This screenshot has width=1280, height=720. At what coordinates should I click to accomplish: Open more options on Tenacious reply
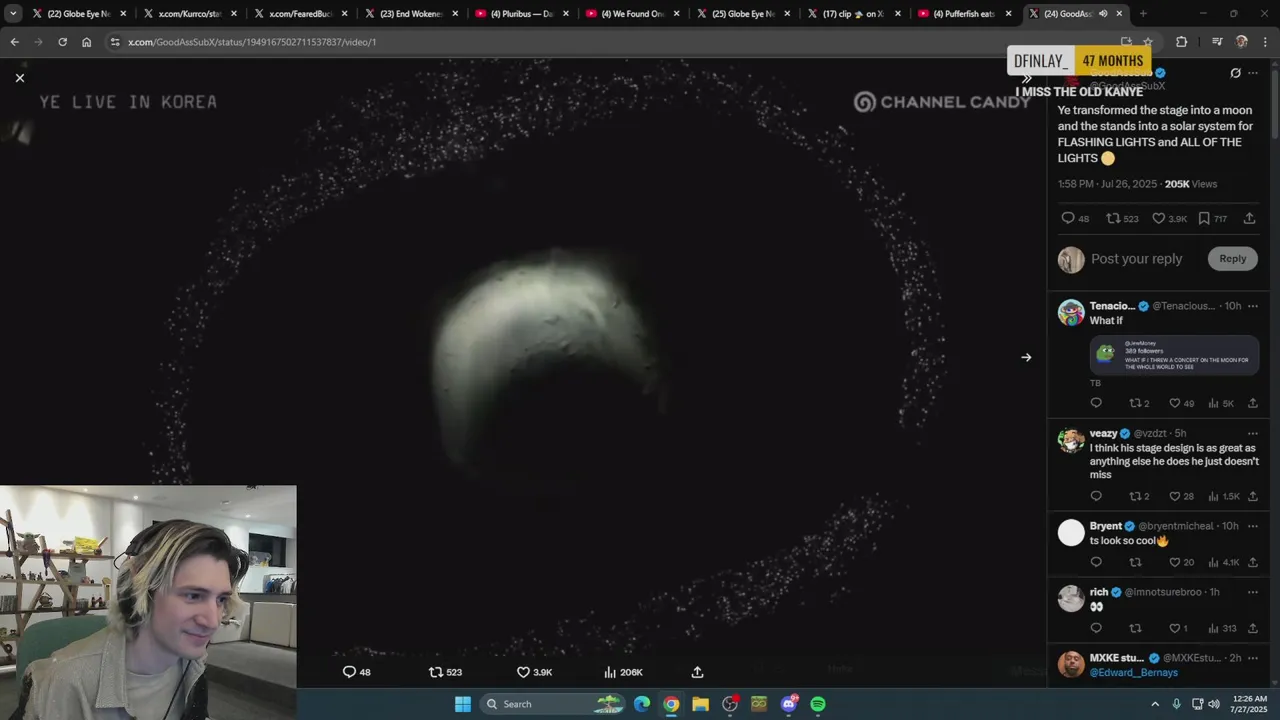(1253, 306)
